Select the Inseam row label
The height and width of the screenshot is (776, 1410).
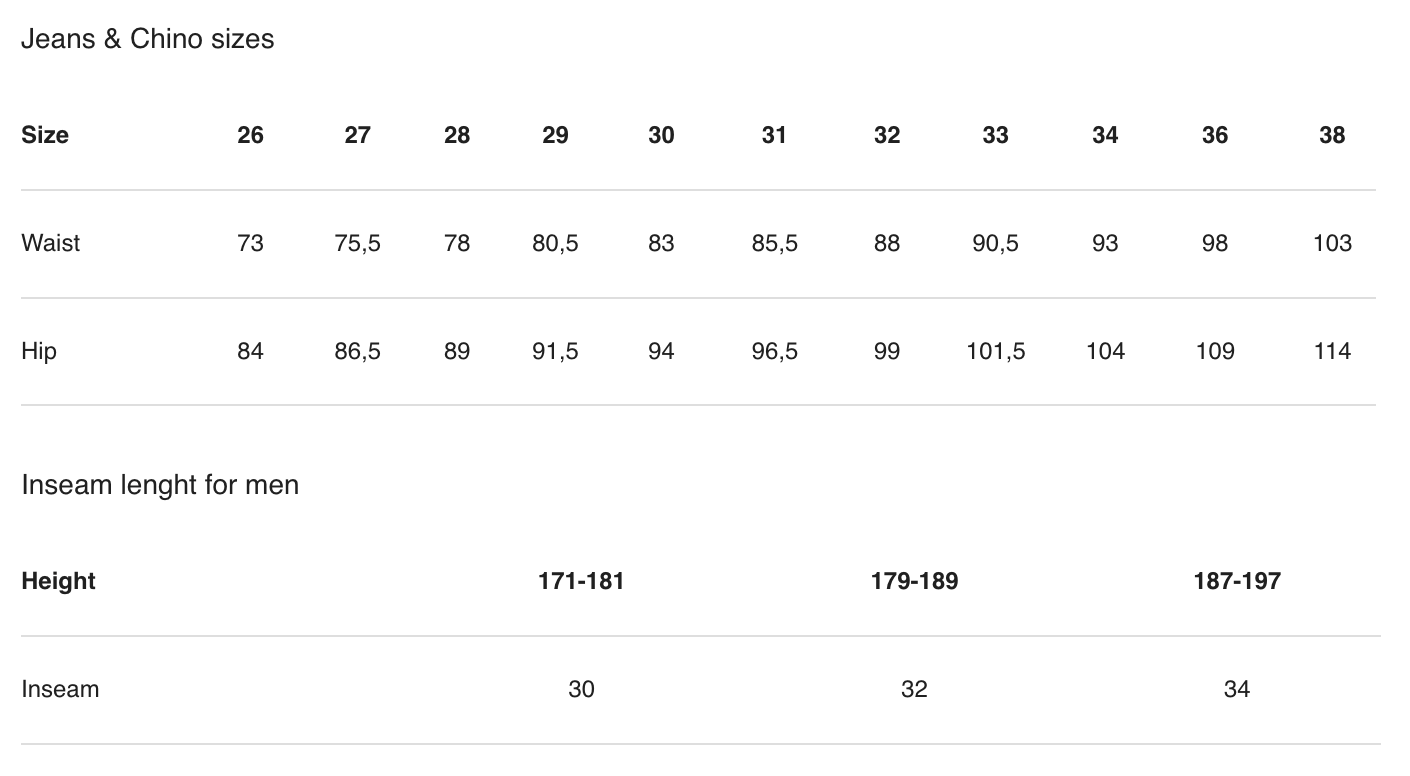pyautogui.click(x=60, y=689)
